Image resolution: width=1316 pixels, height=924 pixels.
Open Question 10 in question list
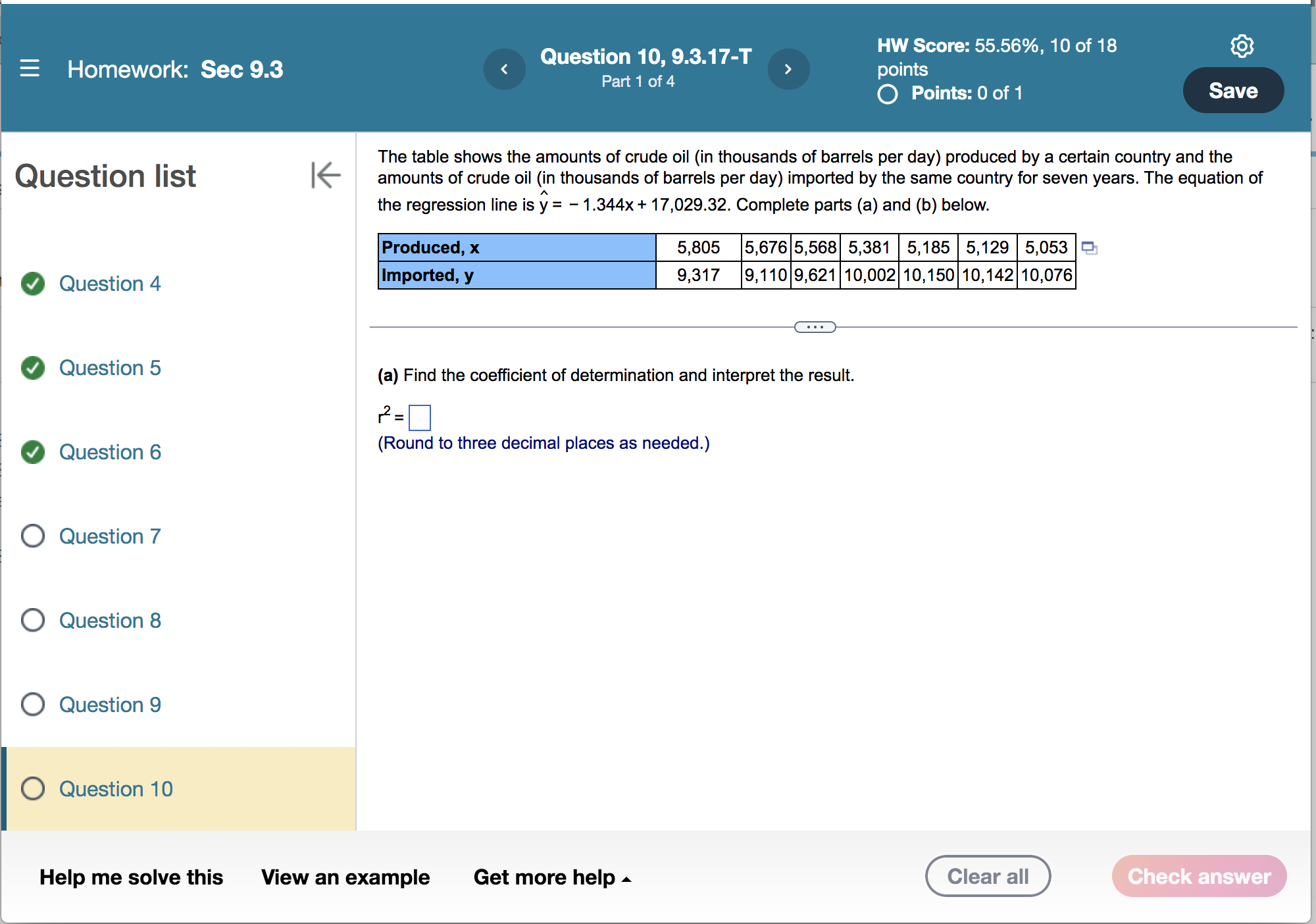tap(116, 789)
